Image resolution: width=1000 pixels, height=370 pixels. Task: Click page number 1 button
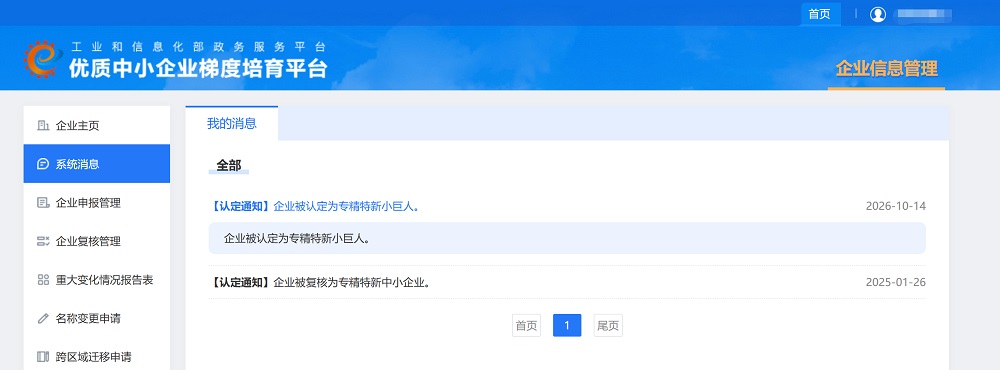click(x=567, y=326)
